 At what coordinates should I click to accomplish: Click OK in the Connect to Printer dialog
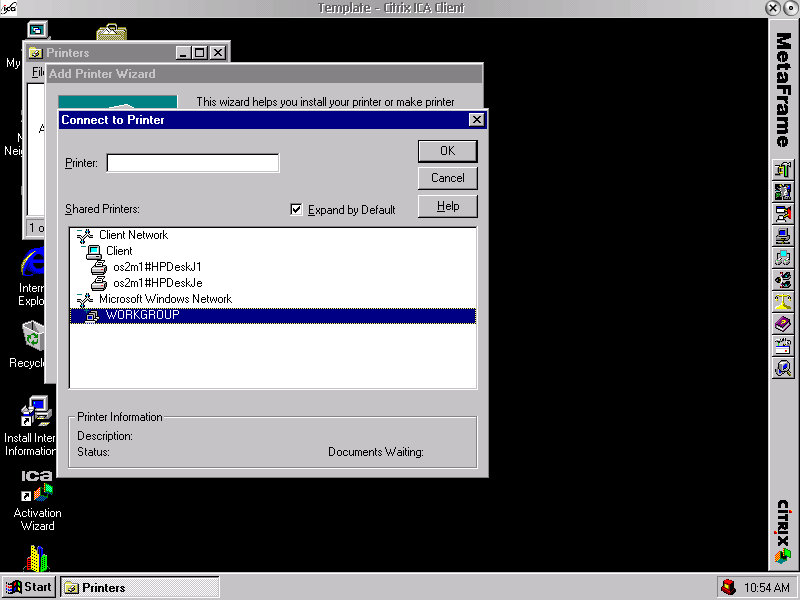pos(447,151)
